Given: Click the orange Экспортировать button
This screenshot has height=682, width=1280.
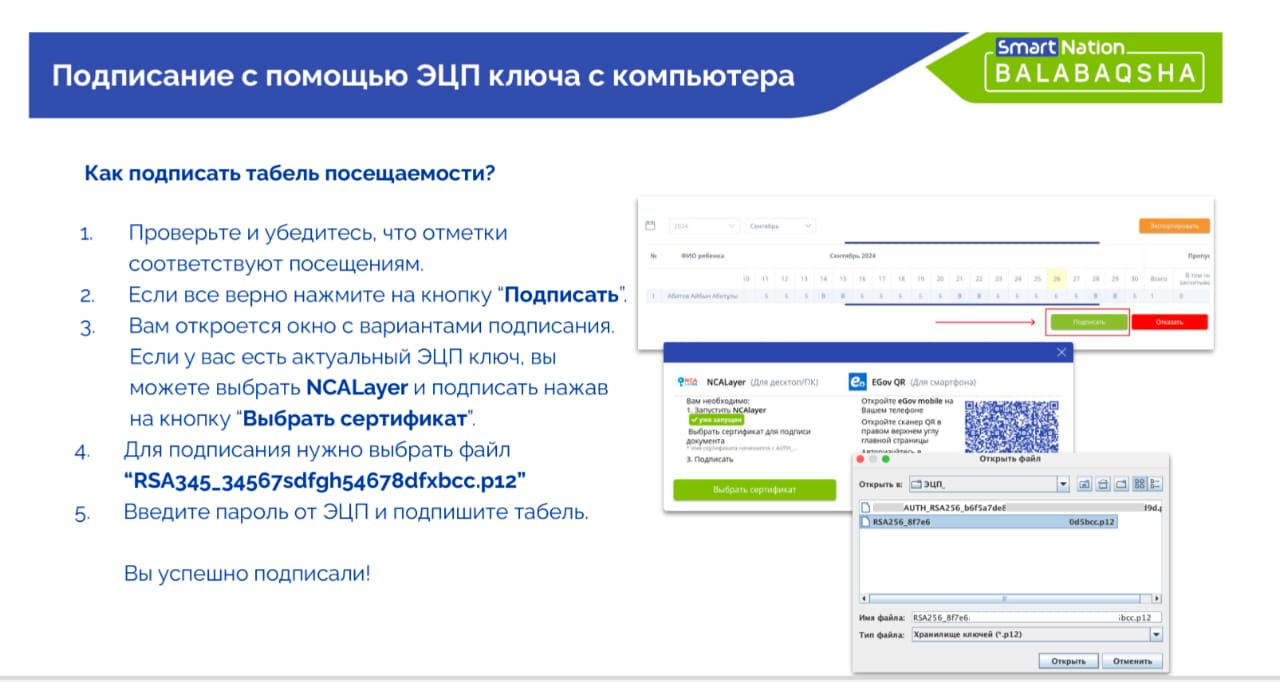Looking at the screenshot, I should pos(1174,226).
